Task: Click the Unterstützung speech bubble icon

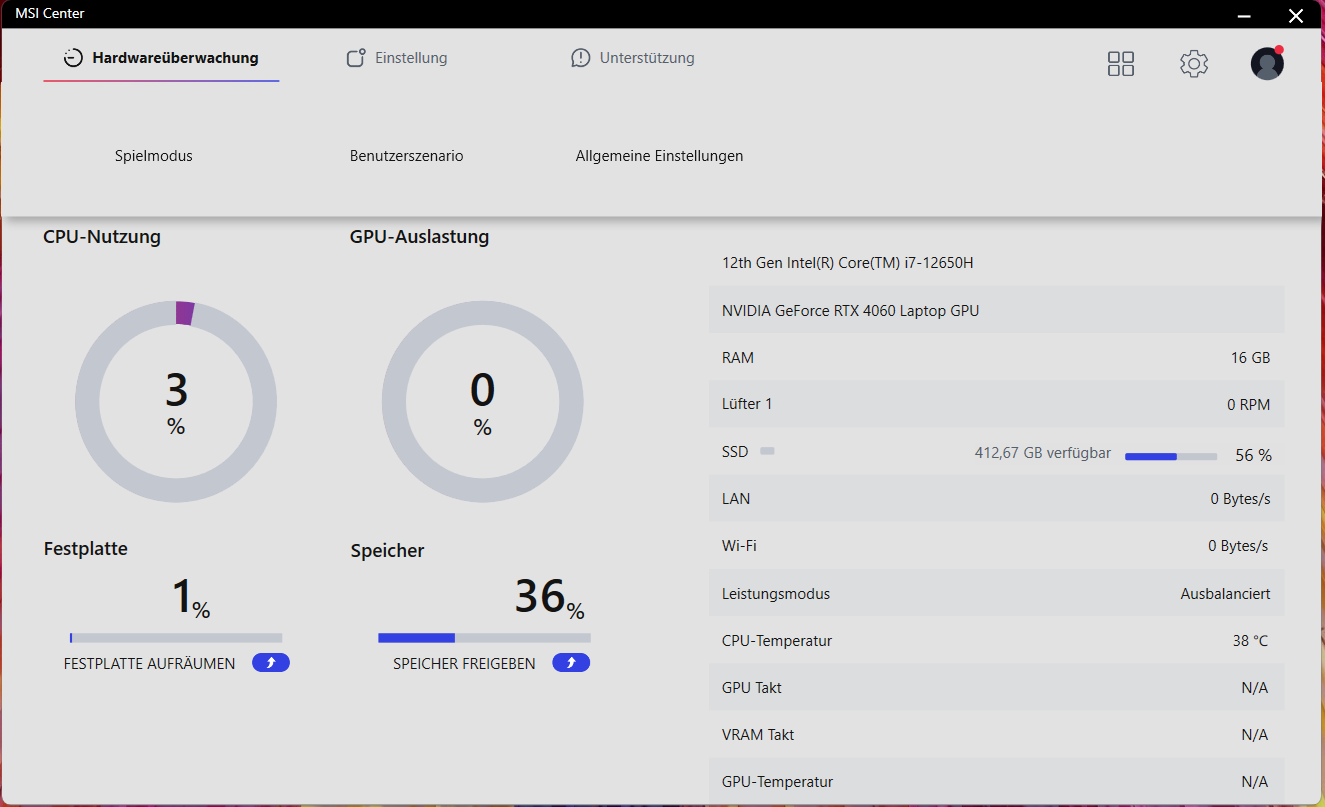Action: [x=581, y=58]
